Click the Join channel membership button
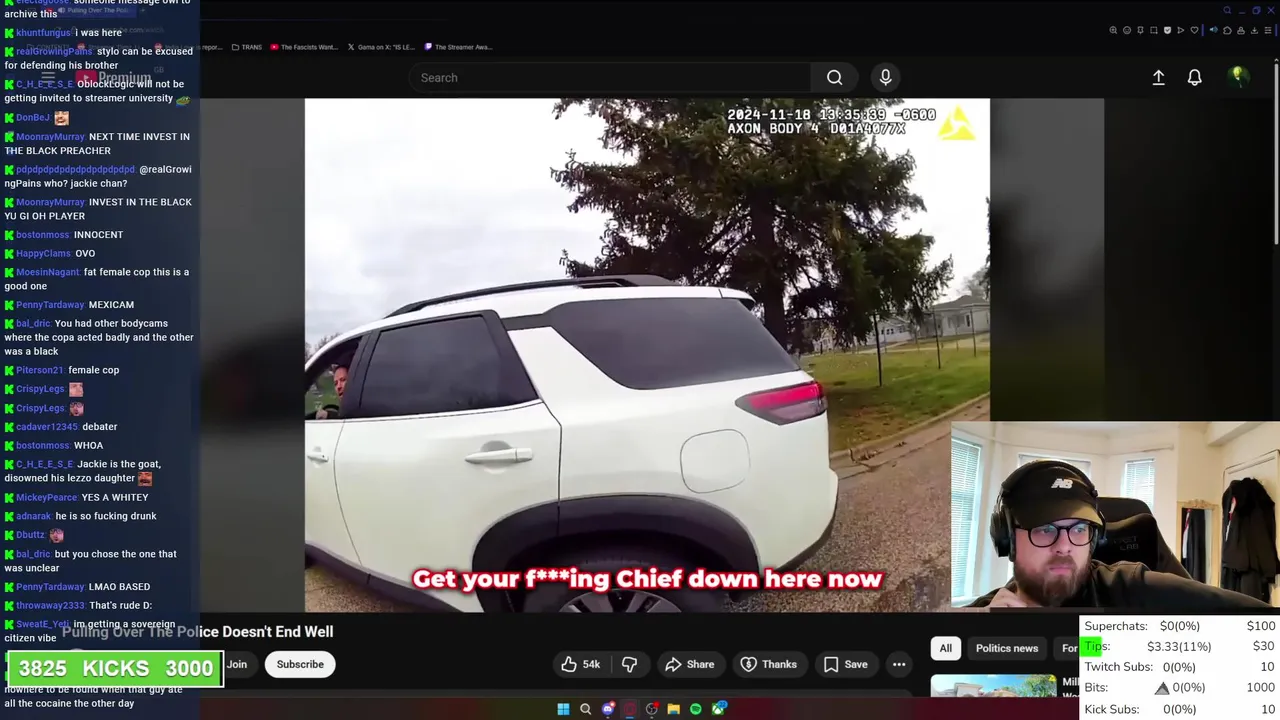The width and height of the screenshot is (1280, 720). click(237, 664)
